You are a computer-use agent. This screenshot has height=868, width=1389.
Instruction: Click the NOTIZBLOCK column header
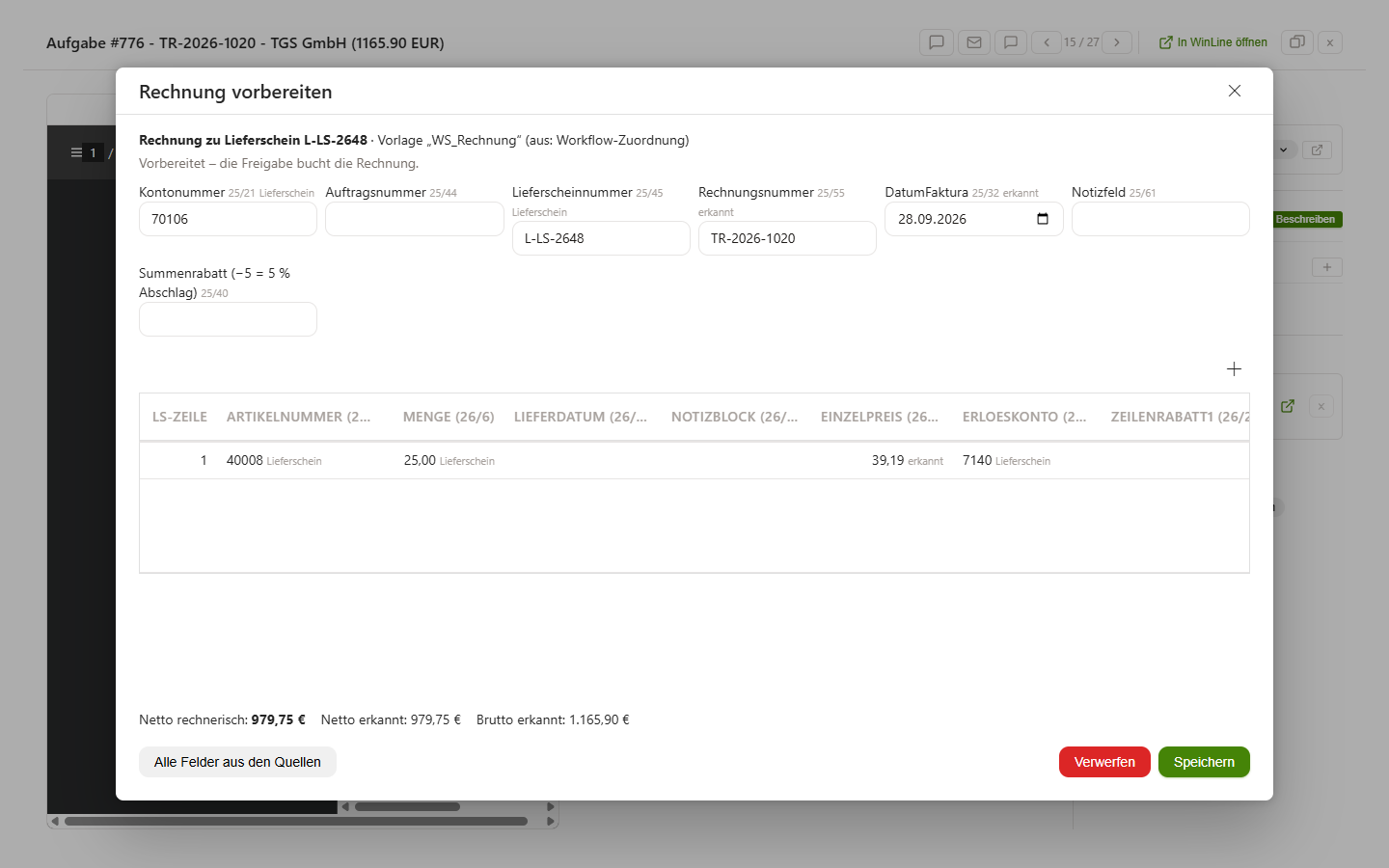point(735,417)
